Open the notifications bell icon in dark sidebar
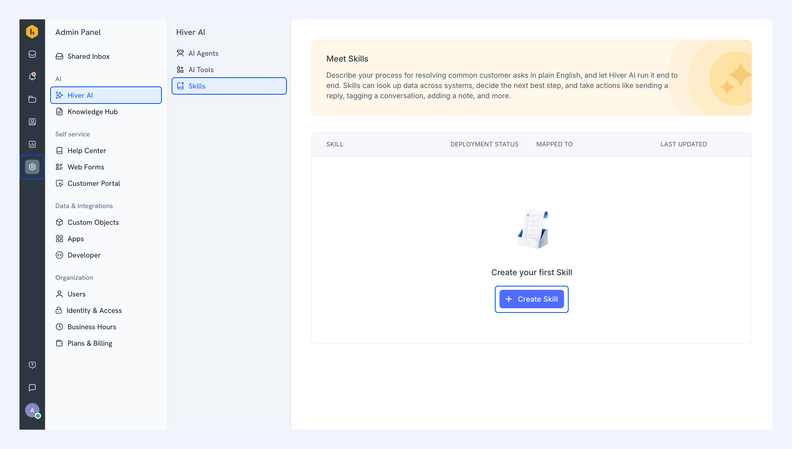The image size is (792, 449). coord(32,76)
